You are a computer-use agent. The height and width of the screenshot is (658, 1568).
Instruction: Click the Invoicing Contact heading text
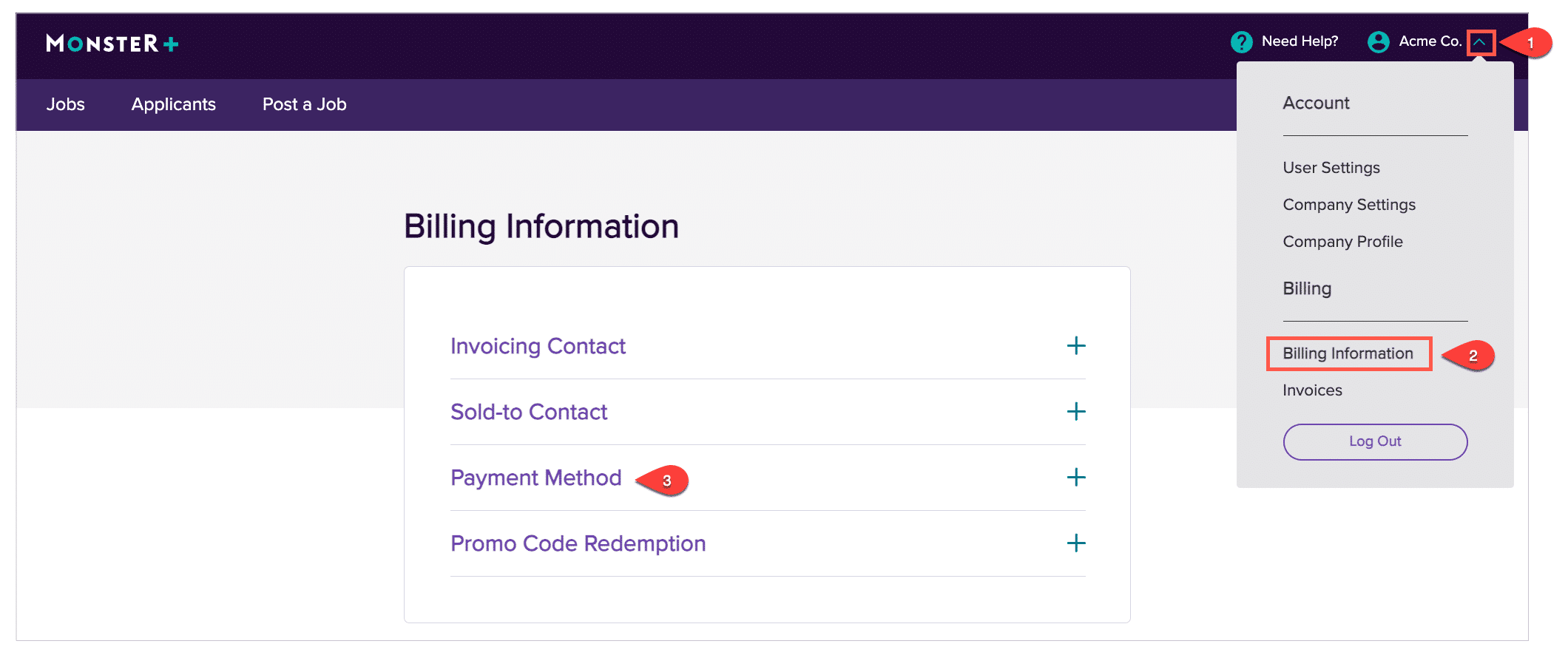(538, 346)
